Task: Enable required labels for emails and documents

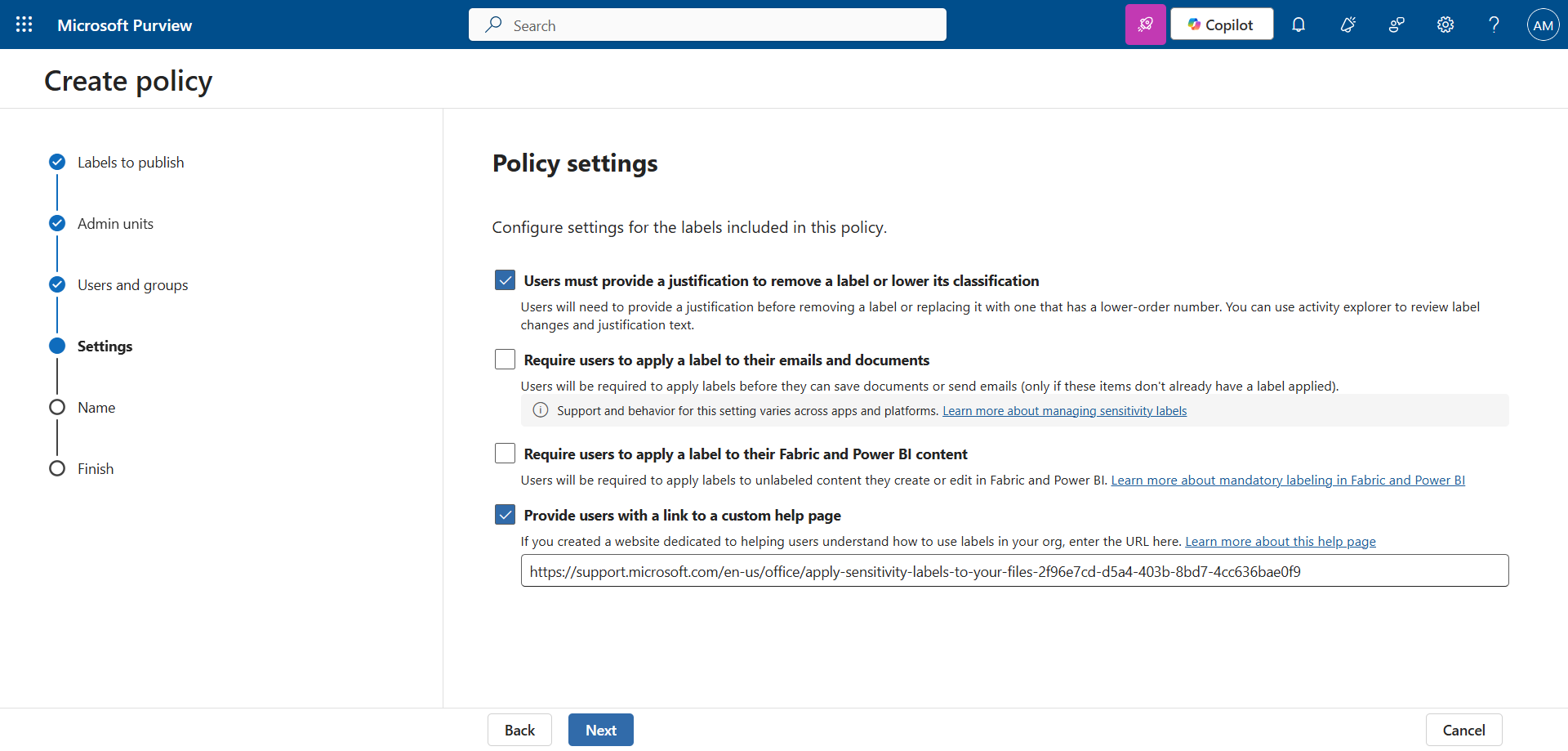Action: pos(505,360)
